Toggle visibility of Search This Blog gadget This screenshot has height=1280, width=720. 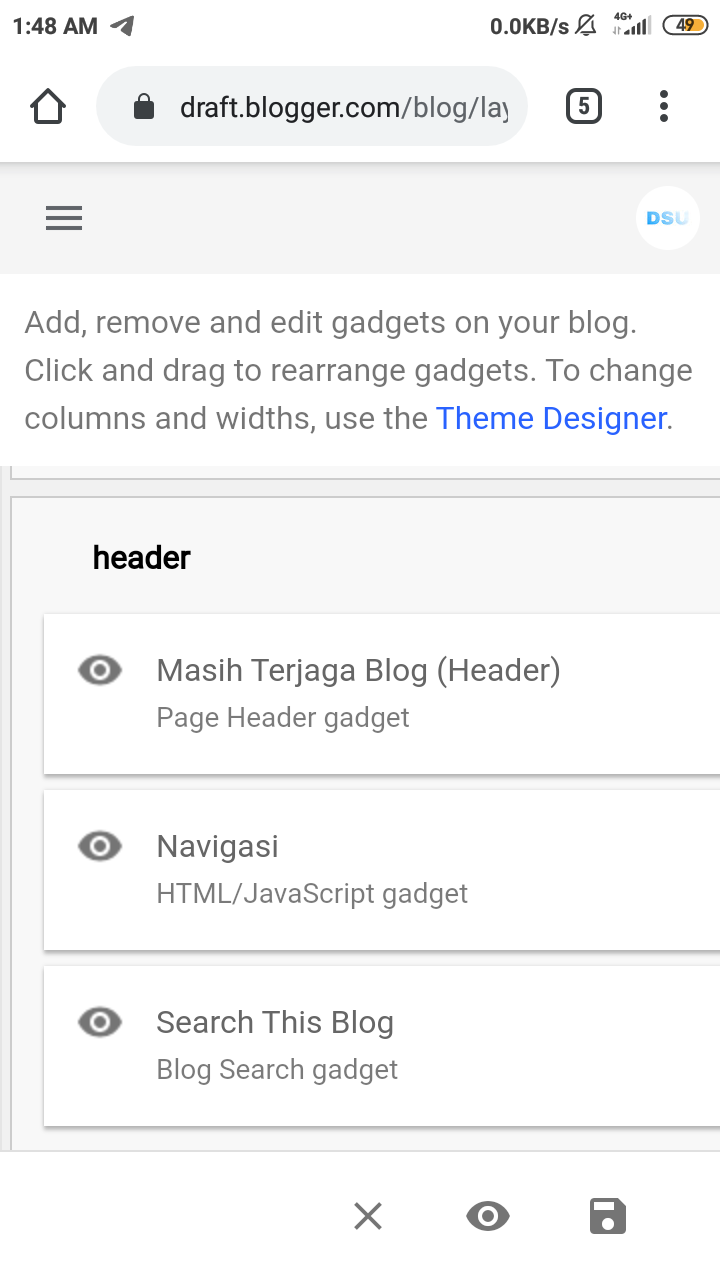[x=100, y=1022]
